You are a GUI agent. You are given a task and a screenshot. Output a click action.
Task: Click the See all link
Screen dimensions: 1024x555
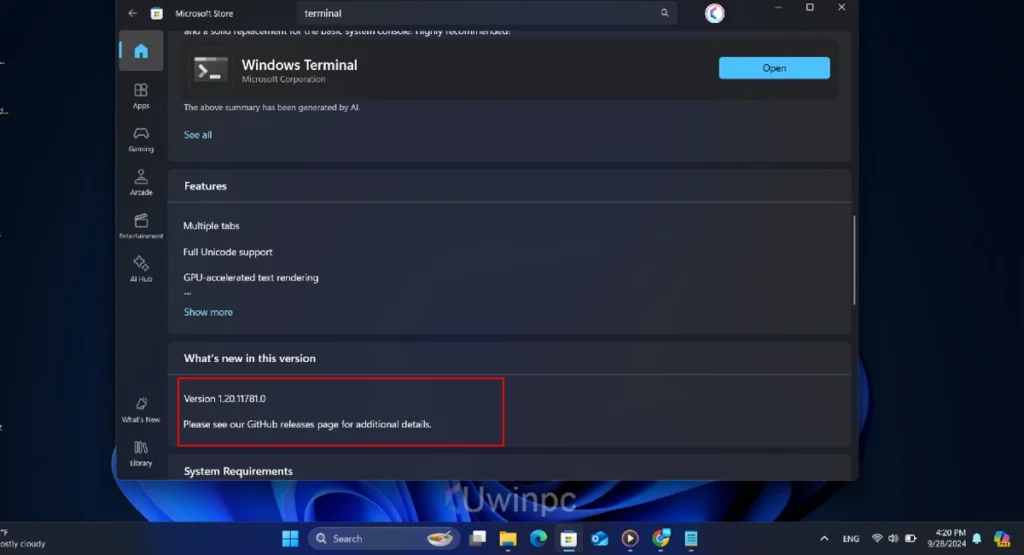point(197,135)
